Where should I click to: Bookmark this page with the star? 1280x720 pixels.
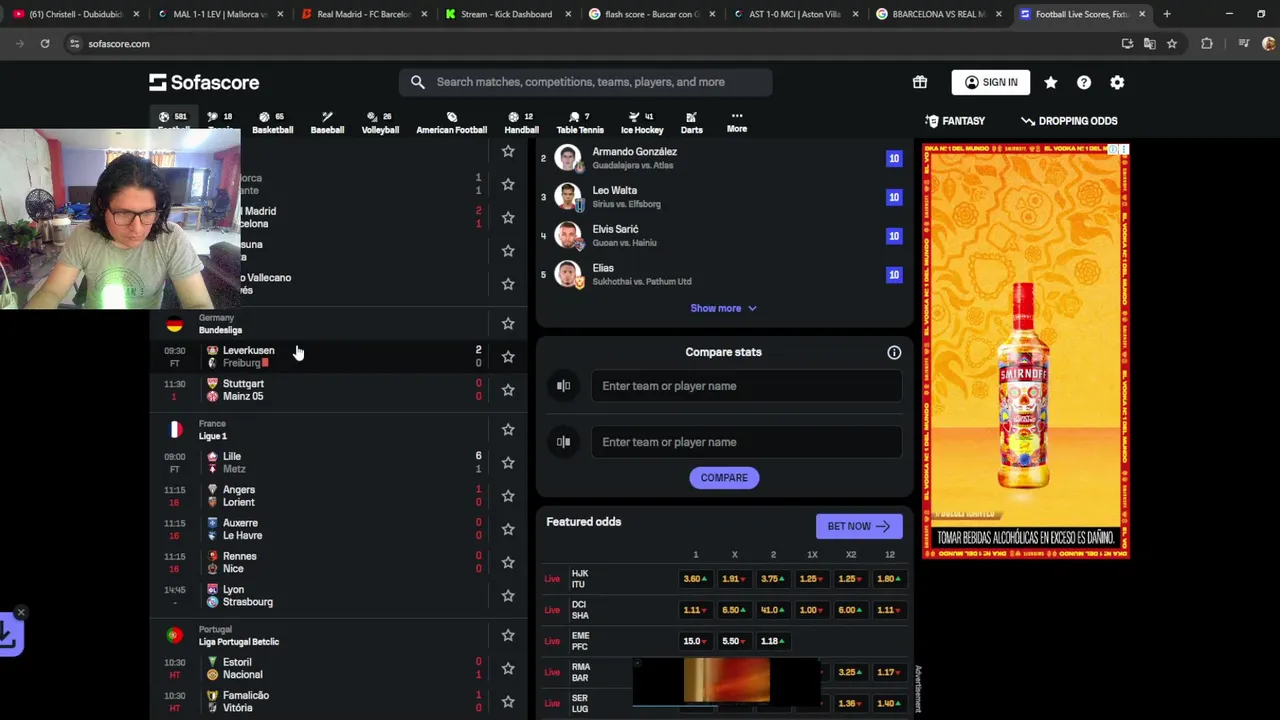(x=1172, y=44)
